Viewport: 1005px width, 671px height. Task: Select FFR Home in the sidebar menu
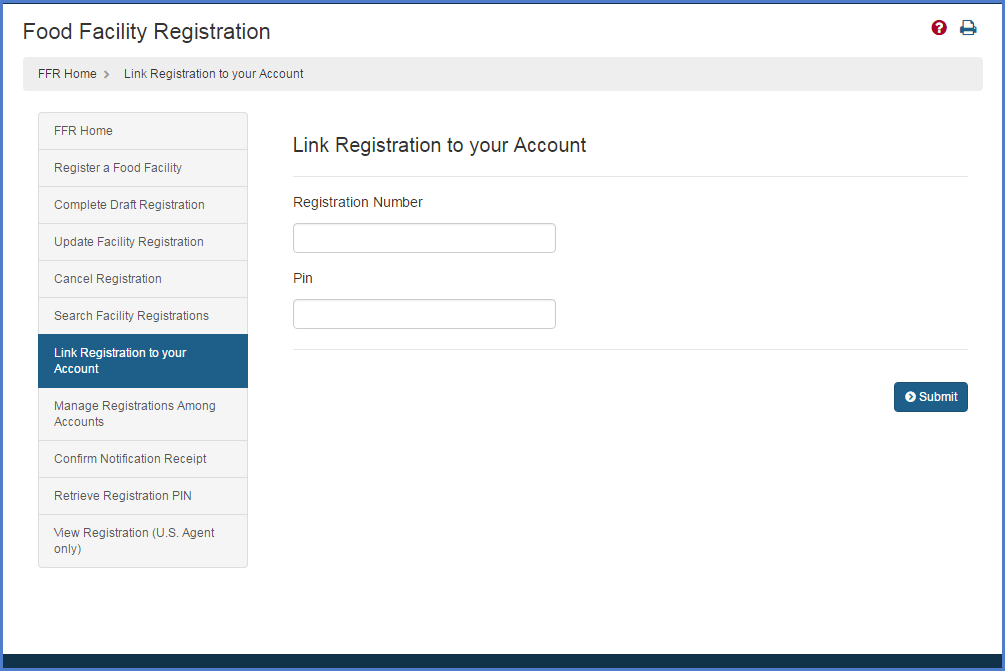click(x=83, y=131)
